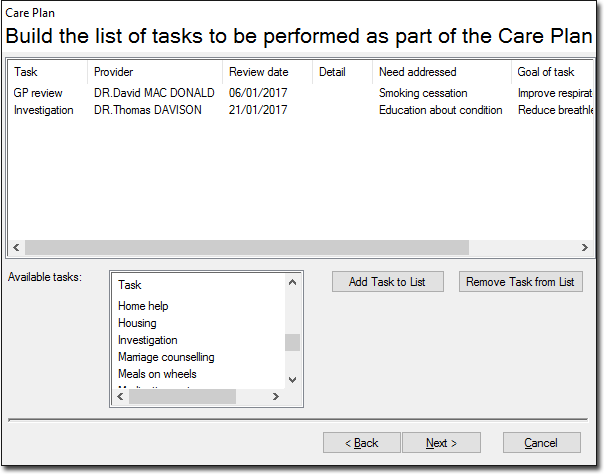Click the up arrow in available tasks list

292,283
